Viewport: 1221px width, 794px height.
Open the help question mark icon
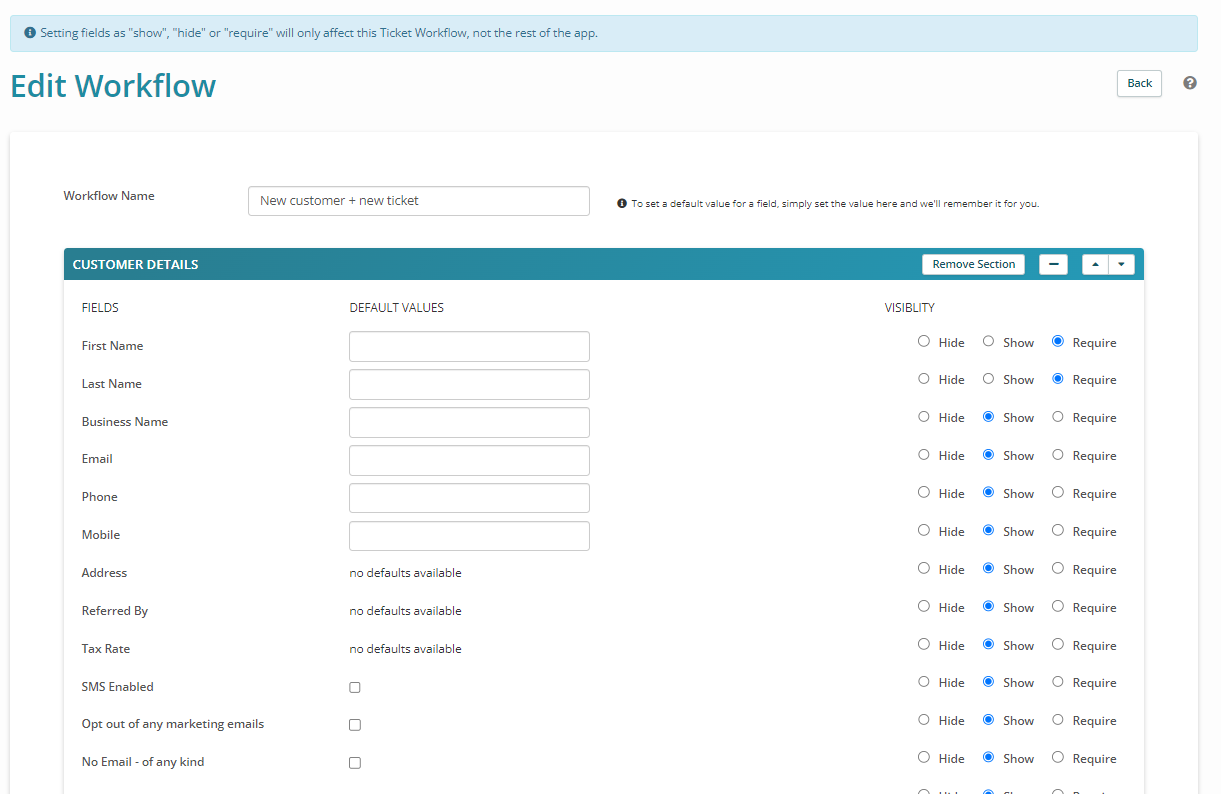[x=1189, y=83]
